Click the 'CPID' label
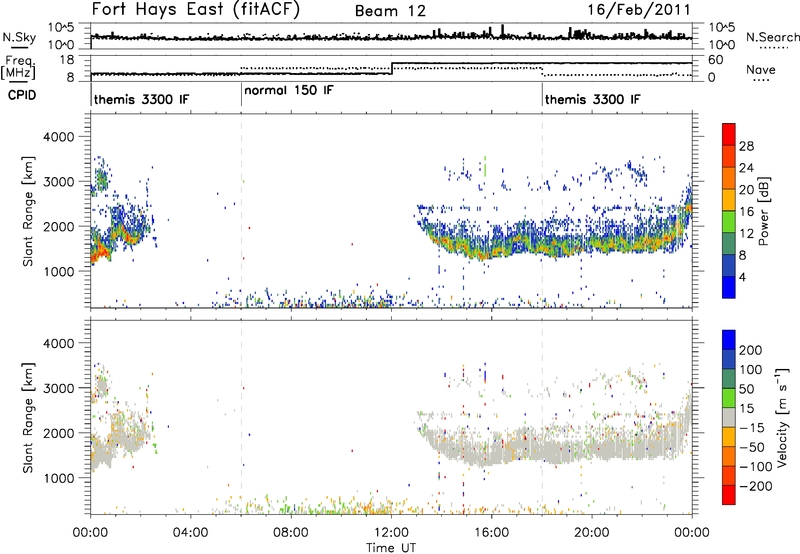Screen dimensions: 800x554 click(x=22, y=95)
